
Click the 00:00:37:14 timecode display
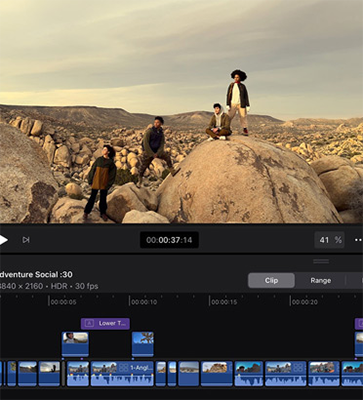[x=169, y=240]
